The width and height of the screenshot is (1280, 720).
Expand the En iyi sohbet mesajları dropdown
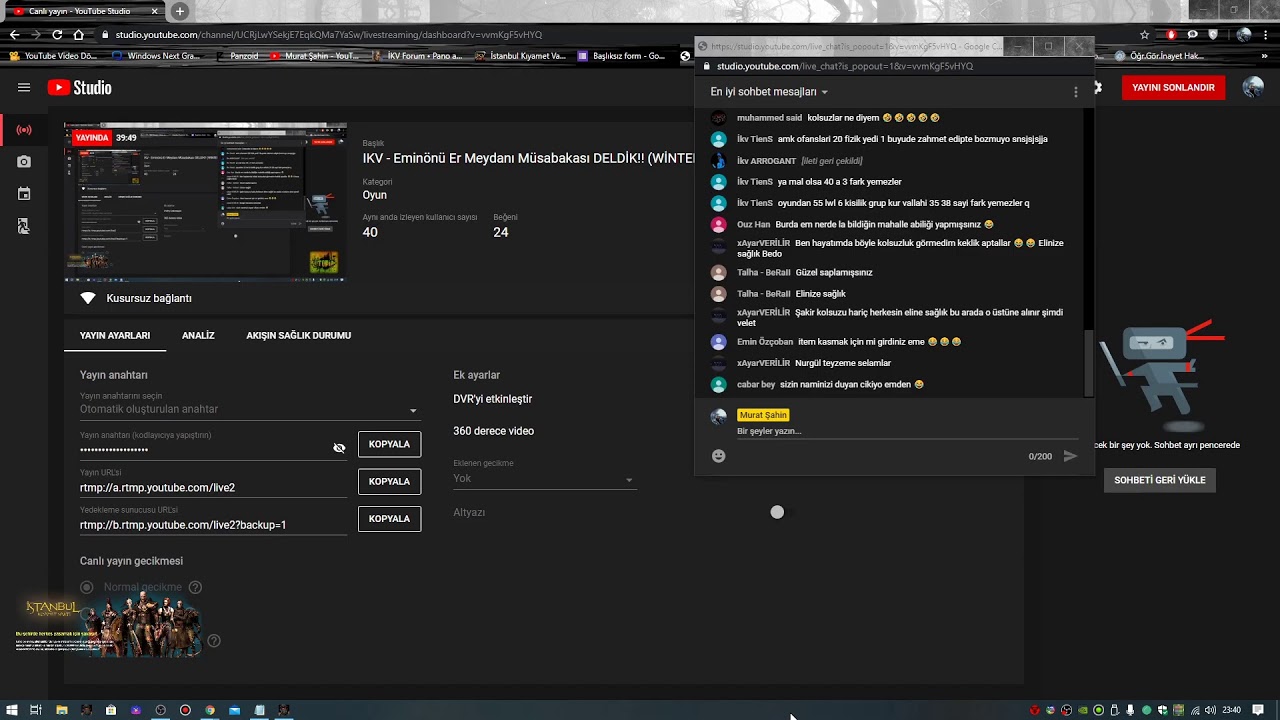(x=769, y=91)
